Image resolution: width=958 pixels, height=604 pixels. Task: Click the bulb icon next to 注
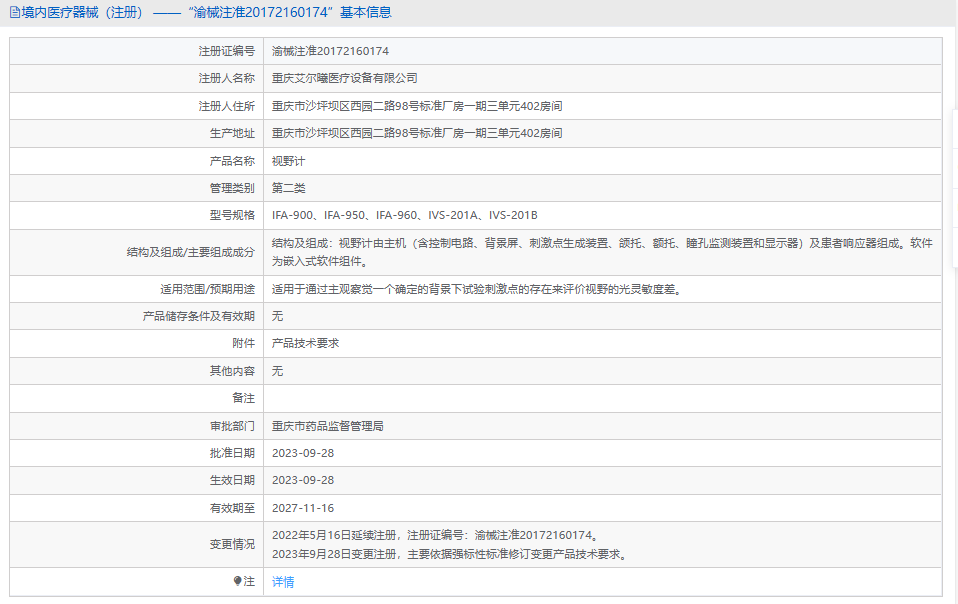pyautogui.click(x=237, y=581)
